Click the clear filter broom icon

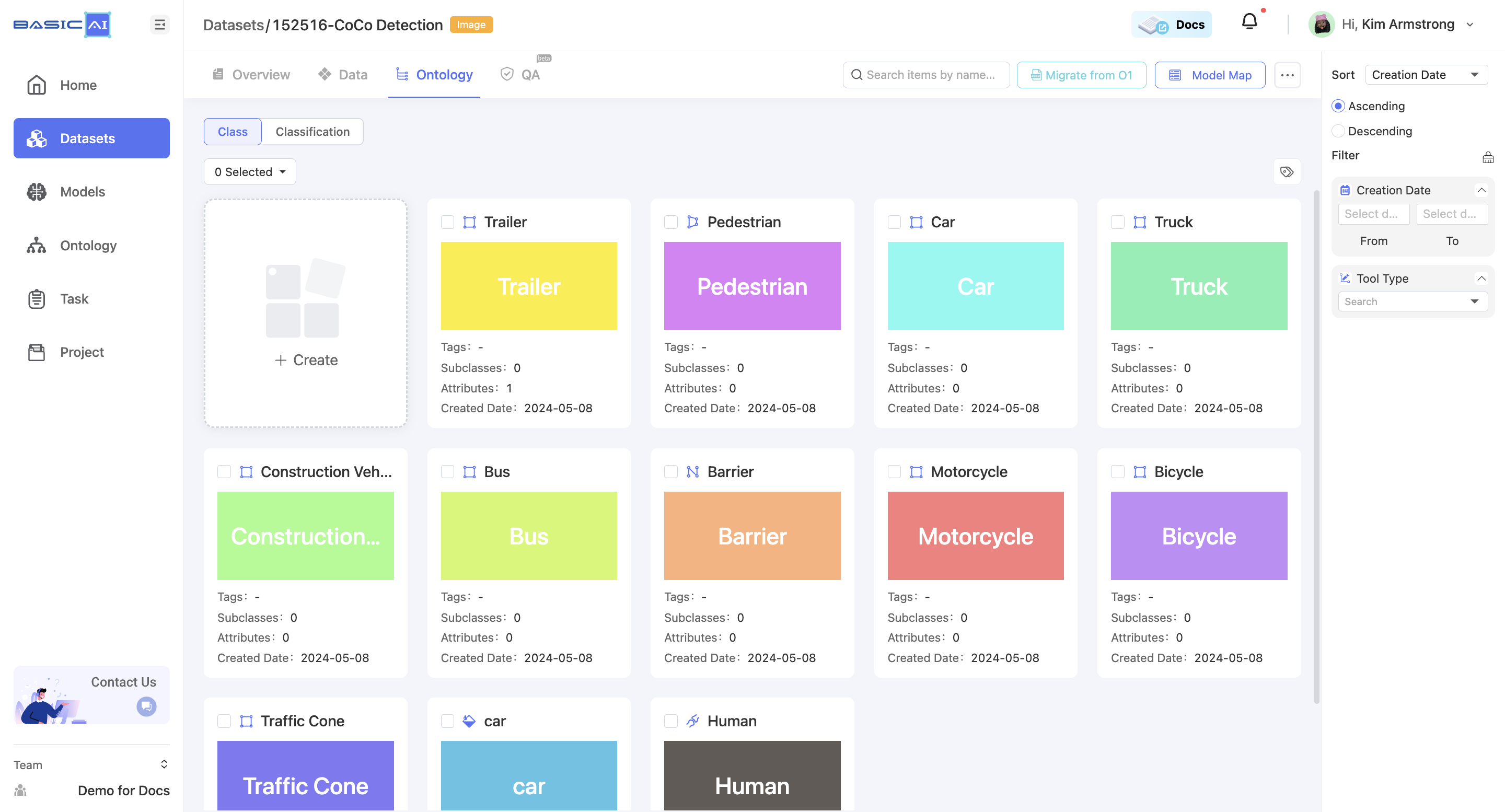(x=1488, y=157)
